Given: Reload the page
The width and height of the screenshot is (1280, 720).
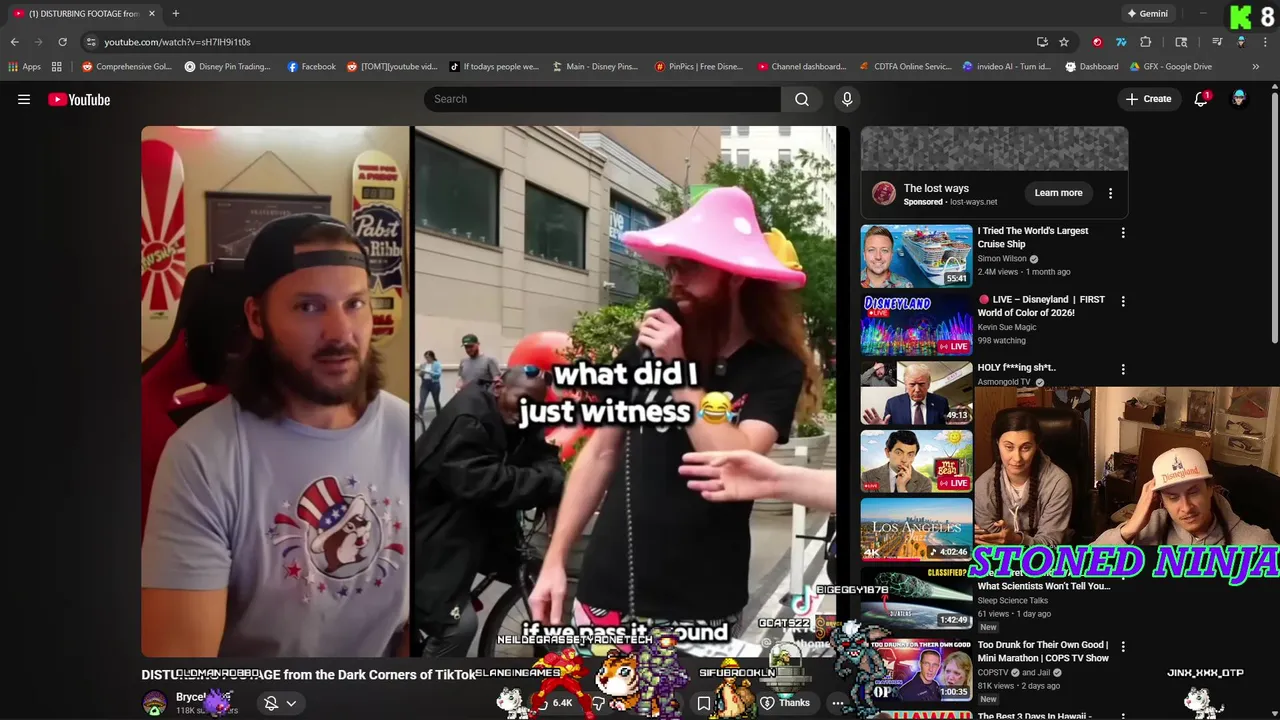Looking at the screenshot, I should (62, 42).
